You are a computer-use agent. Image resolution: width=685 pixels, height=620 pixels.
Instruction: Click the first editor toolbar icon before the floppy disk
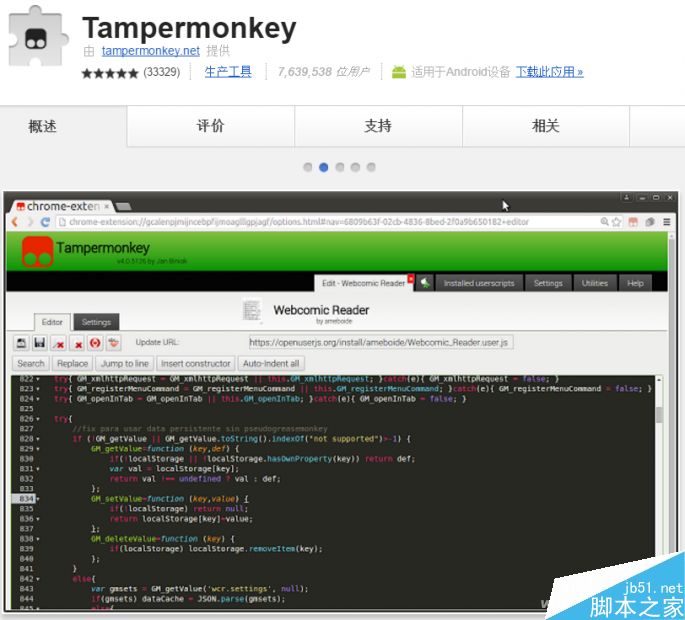pos(21,343)
